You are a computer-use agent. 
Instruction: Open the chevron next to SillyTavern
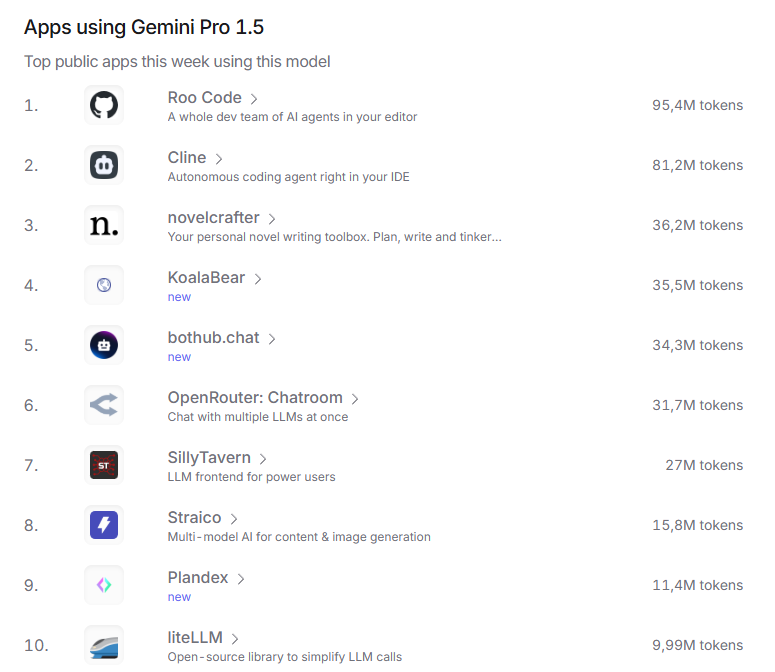tap(263, 459)
